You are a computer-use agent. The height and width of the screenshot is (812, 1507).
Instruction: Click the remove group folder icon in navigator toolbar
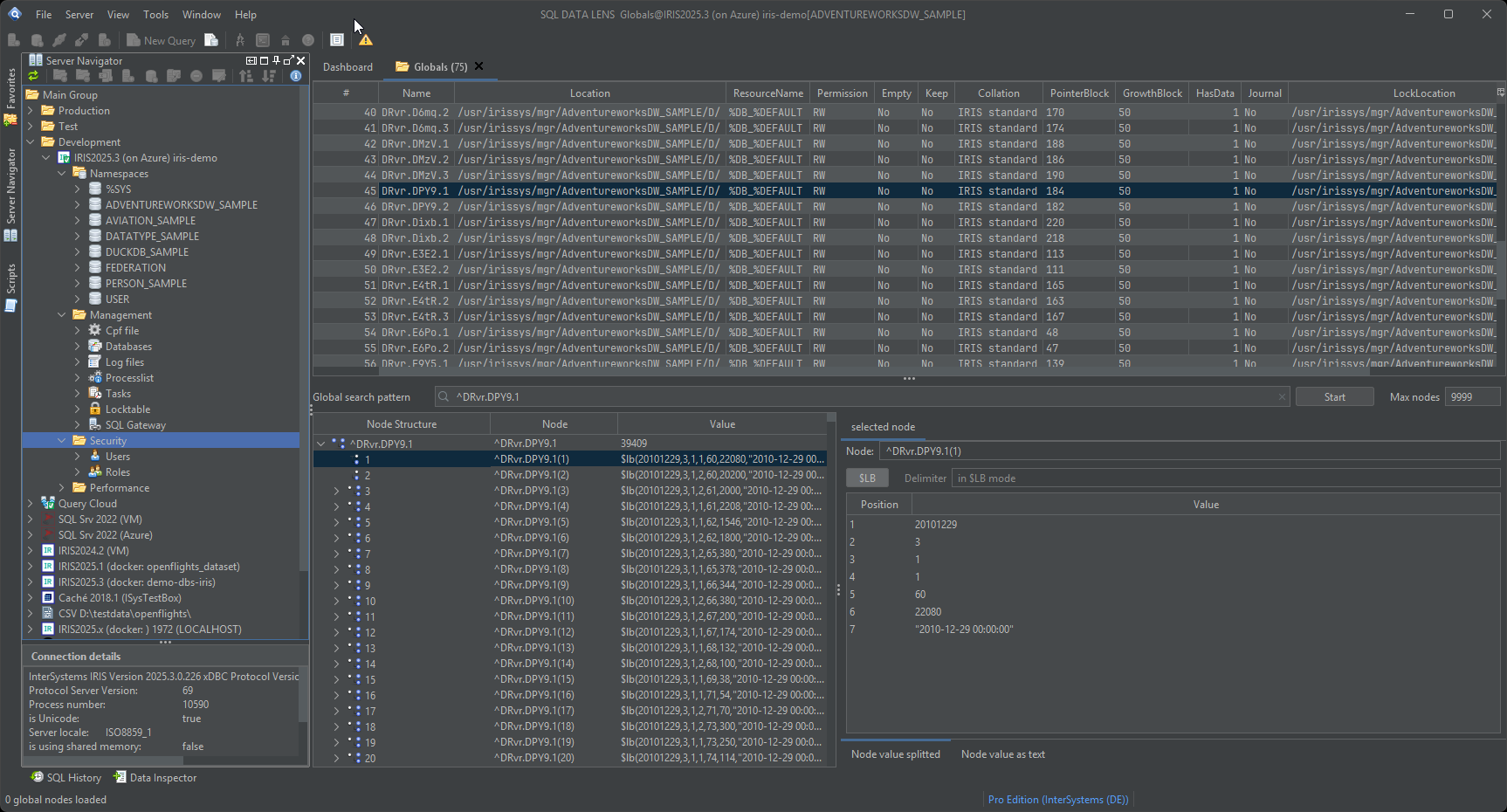tap(83, 76)
